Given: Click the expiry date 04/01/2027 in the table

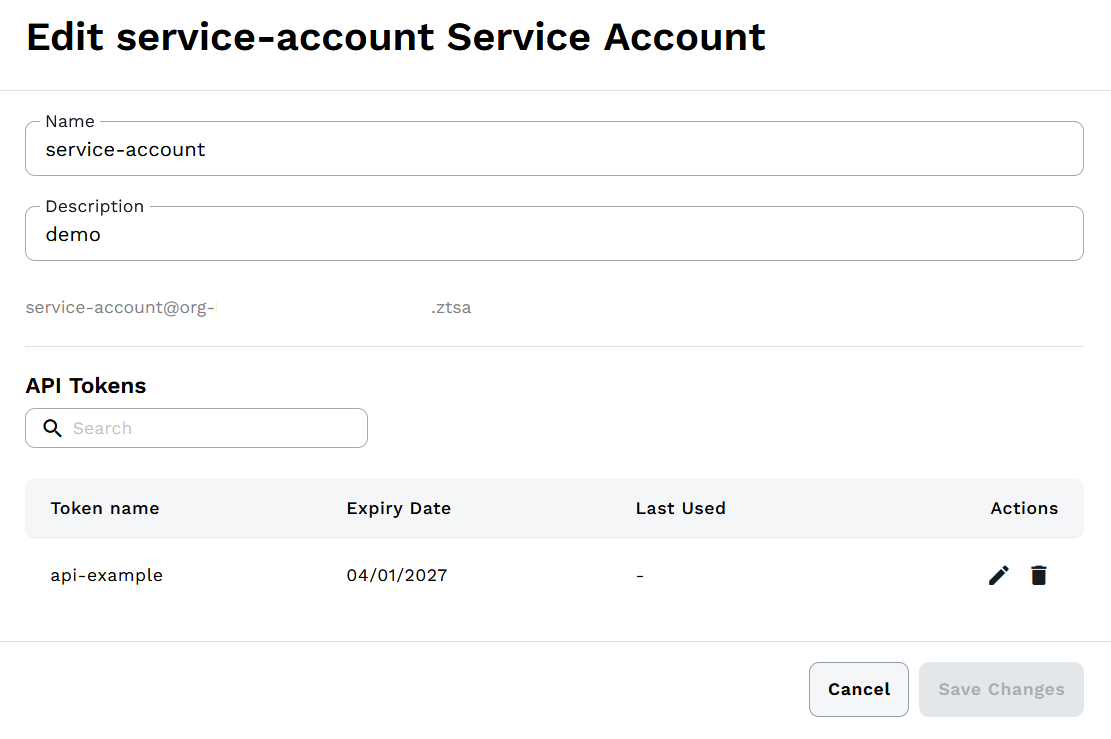Looking at the screenshot, I should (x=398, y=575).
